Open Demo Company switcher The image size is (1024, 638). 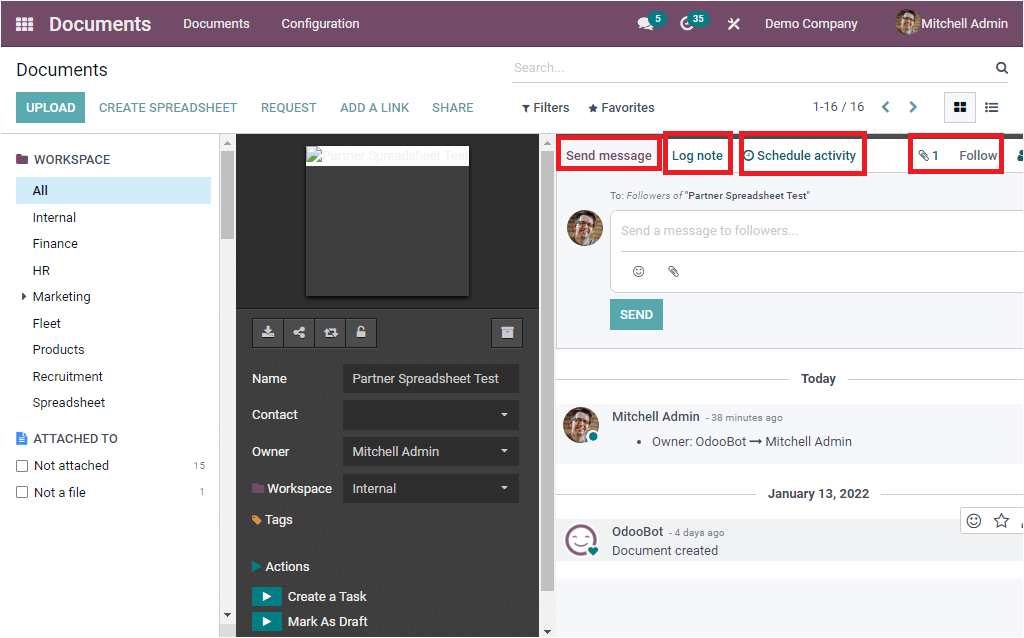(x=810, y=24)
